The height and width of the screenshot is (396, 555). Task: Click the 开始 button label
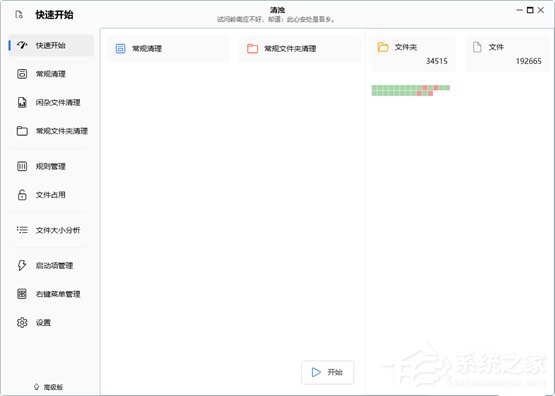point(335,372)
